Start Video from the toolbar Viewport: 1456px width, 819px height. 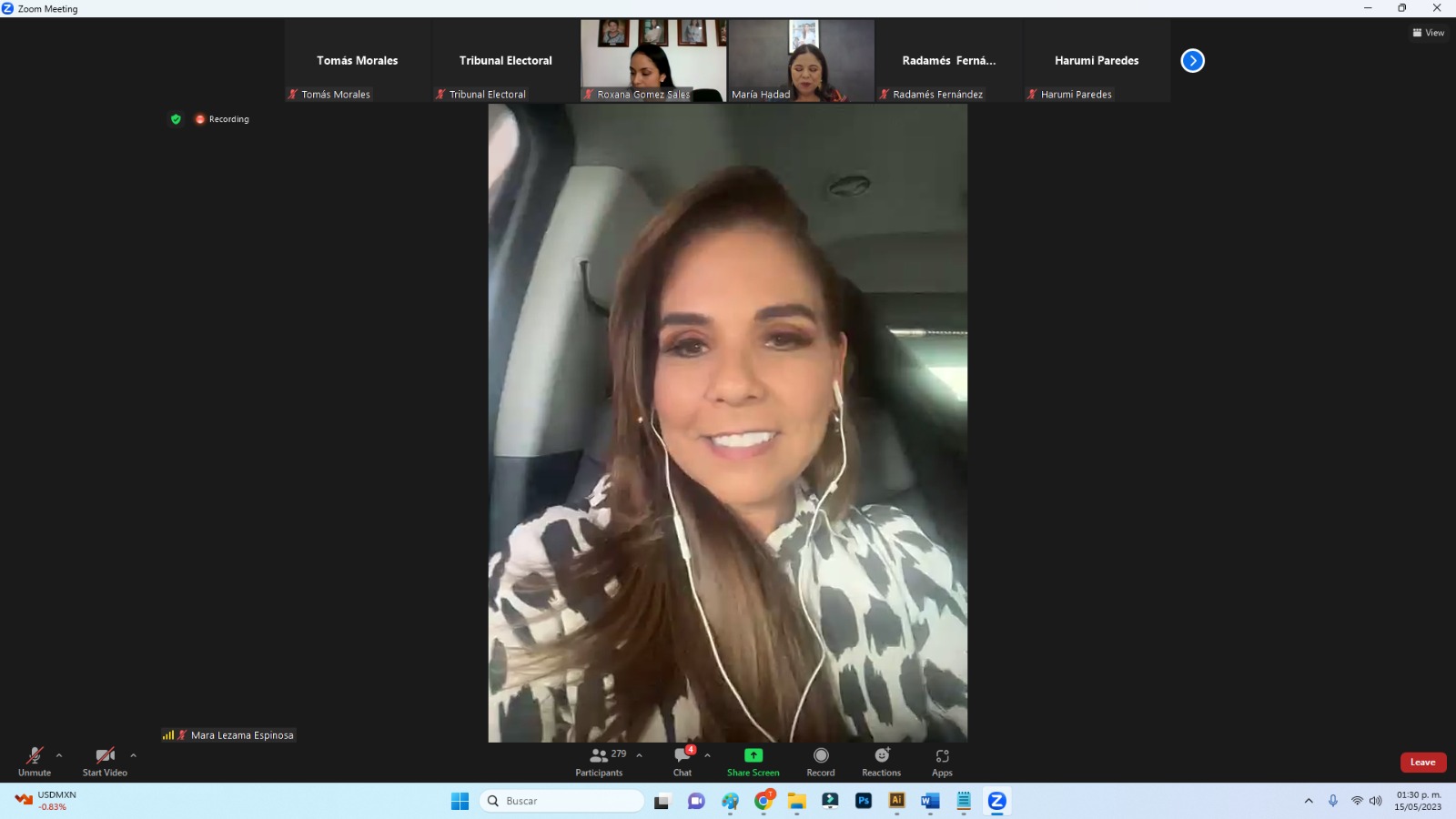tap(105, 762)
